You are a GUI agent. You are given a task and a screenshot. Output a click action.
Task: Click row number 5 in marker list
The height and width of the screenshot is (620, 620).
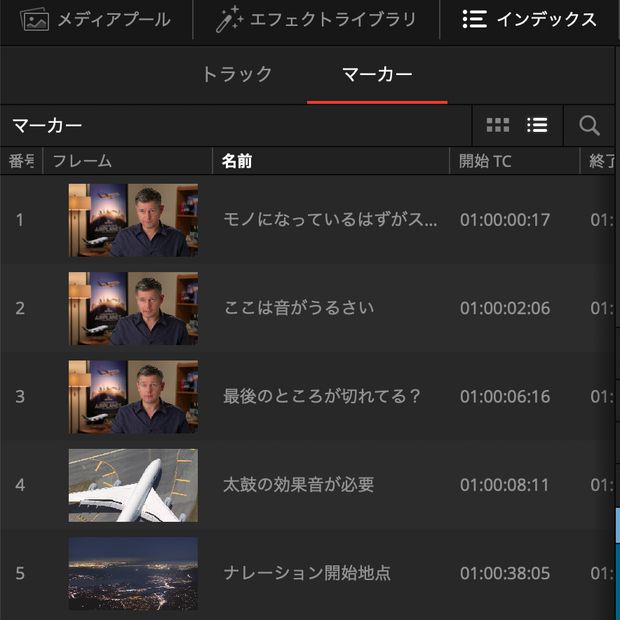pos(20,573)
